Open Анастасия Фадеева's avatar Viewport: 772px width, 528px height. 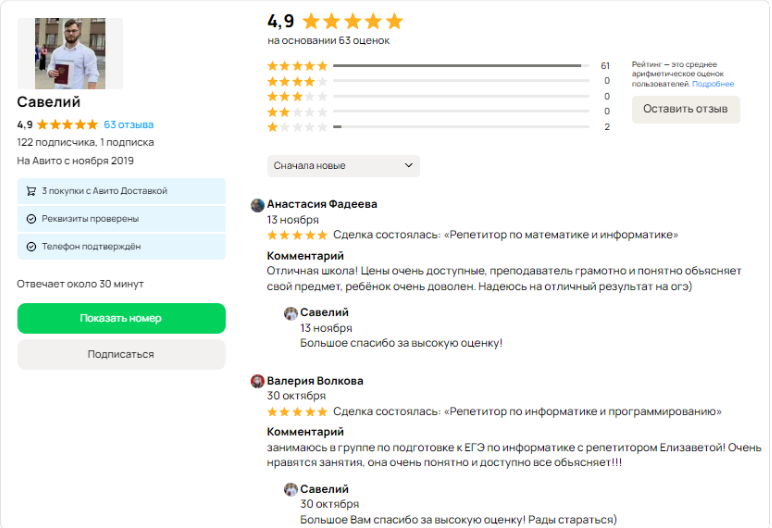pos(257,205)
